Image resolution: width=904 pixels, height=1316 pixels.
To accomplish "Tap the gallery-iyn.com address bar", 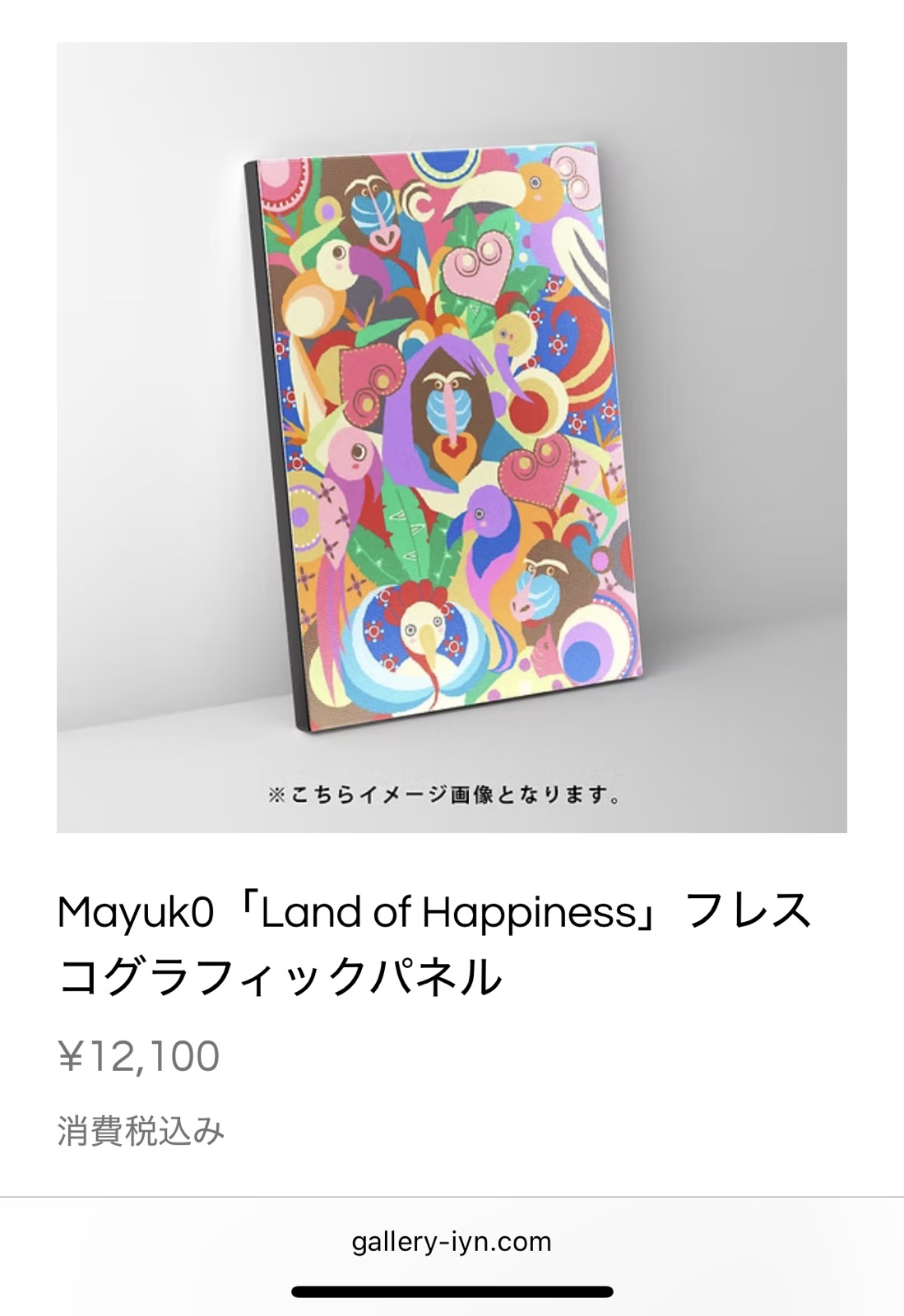I will (452, 1241).
